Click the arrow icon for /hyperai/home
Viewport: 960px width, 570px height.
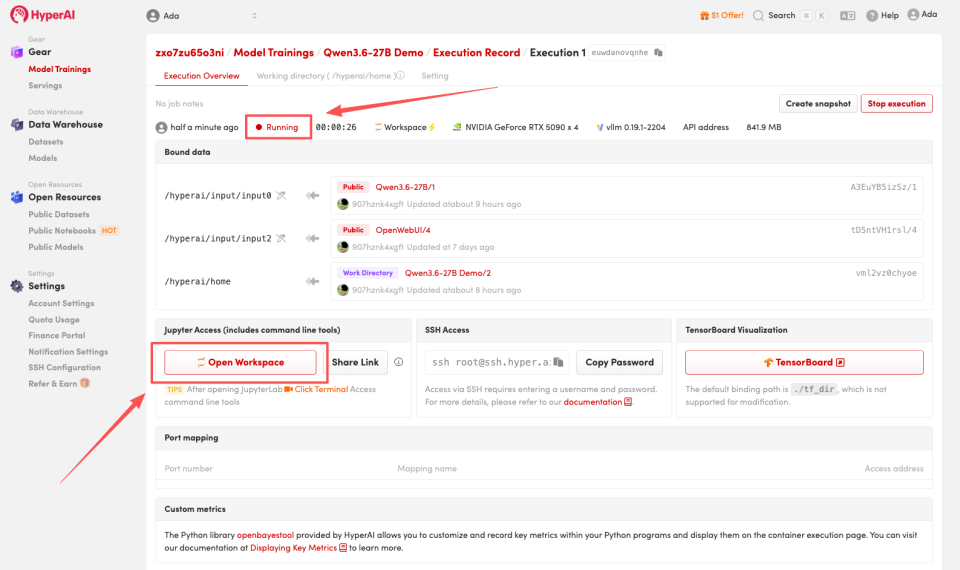(x=312, y=282)
